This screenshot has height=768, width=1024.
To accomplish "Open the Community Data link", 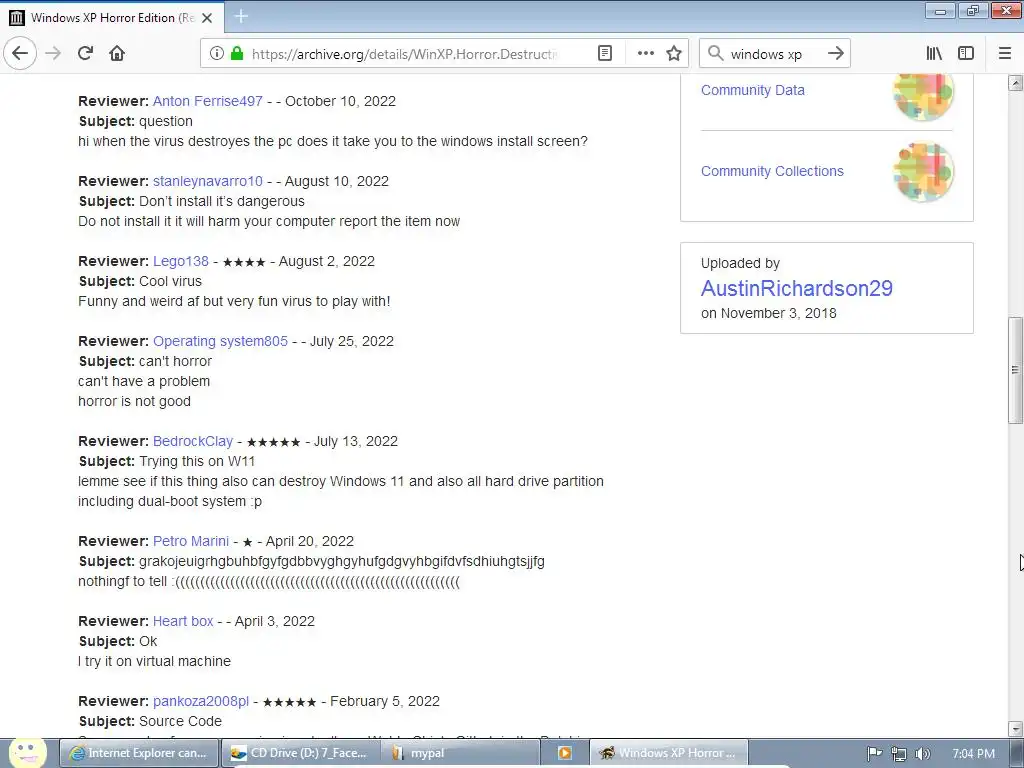I will 752,90.
